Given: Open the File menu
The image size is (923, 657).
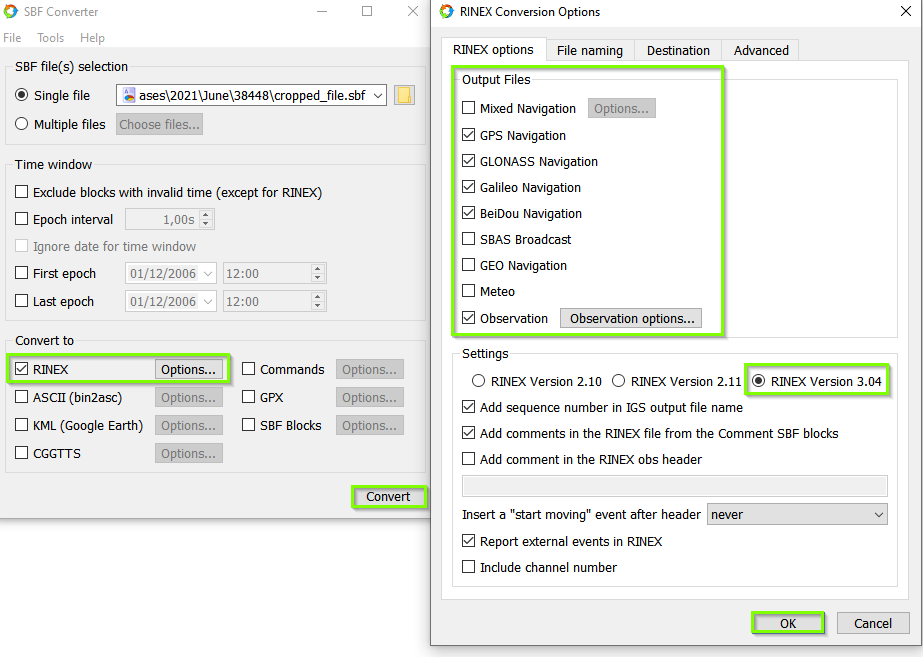Looking at the screenshot, I should click(12, 38).
